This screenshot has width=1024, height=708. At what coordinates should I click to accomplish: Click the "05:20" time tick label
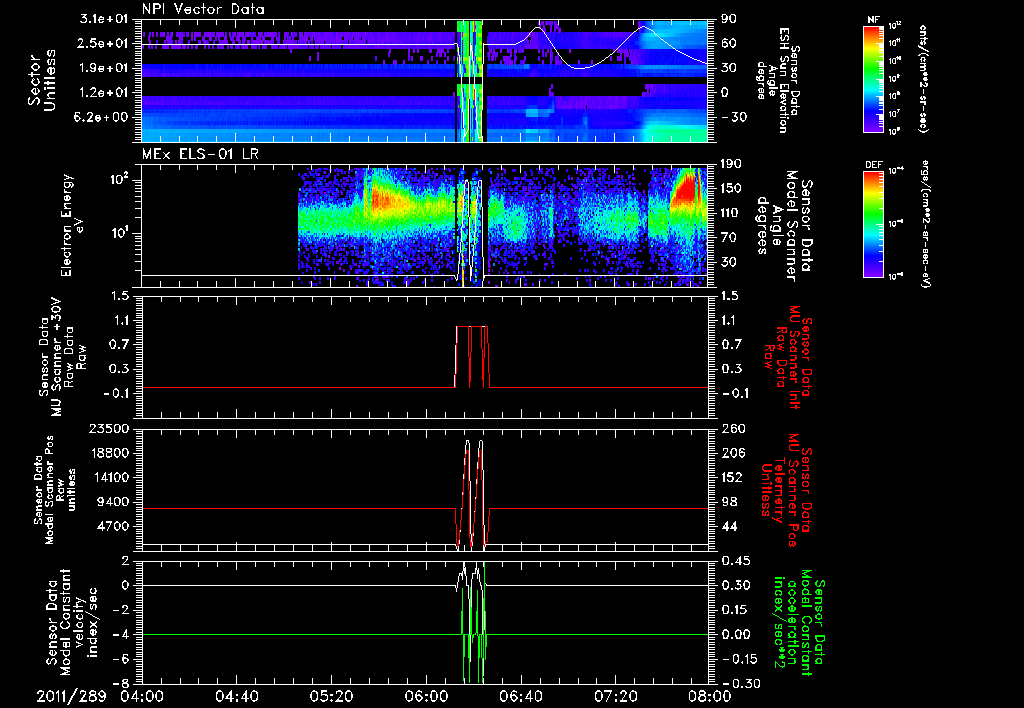pyautogui.click(x=331, y=696)
